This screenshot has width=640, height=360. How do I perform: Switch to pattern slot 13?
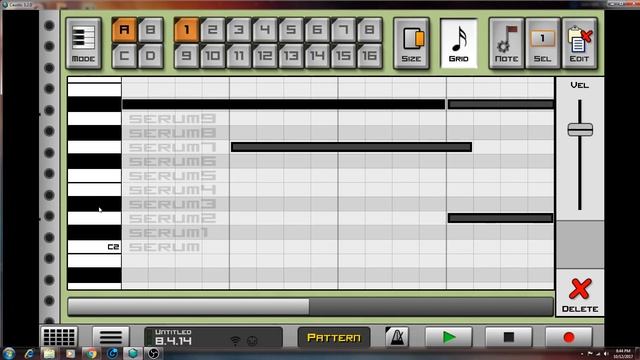pos(291,56)
